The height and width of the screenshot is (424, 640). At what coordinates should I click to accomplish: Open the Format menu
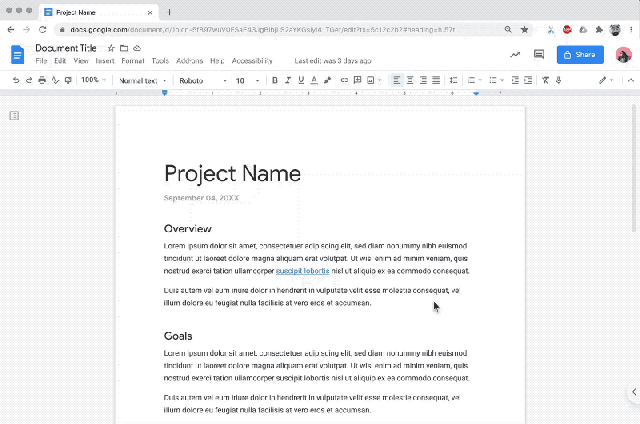tap(133, 61)
